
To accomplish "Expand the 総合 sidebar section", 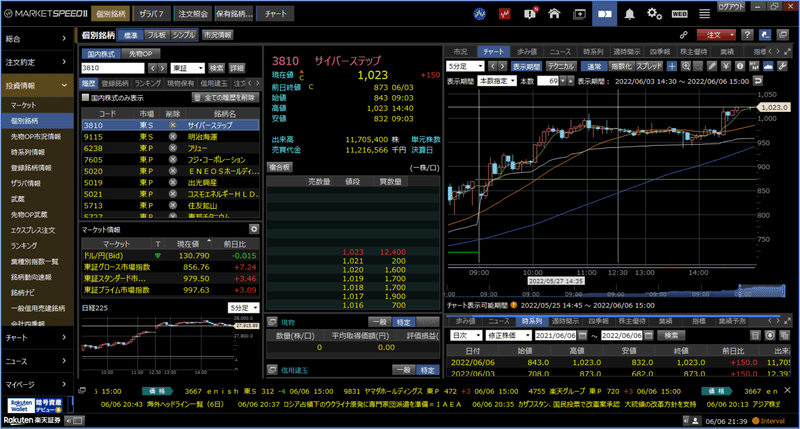I will tap(37, 38).
